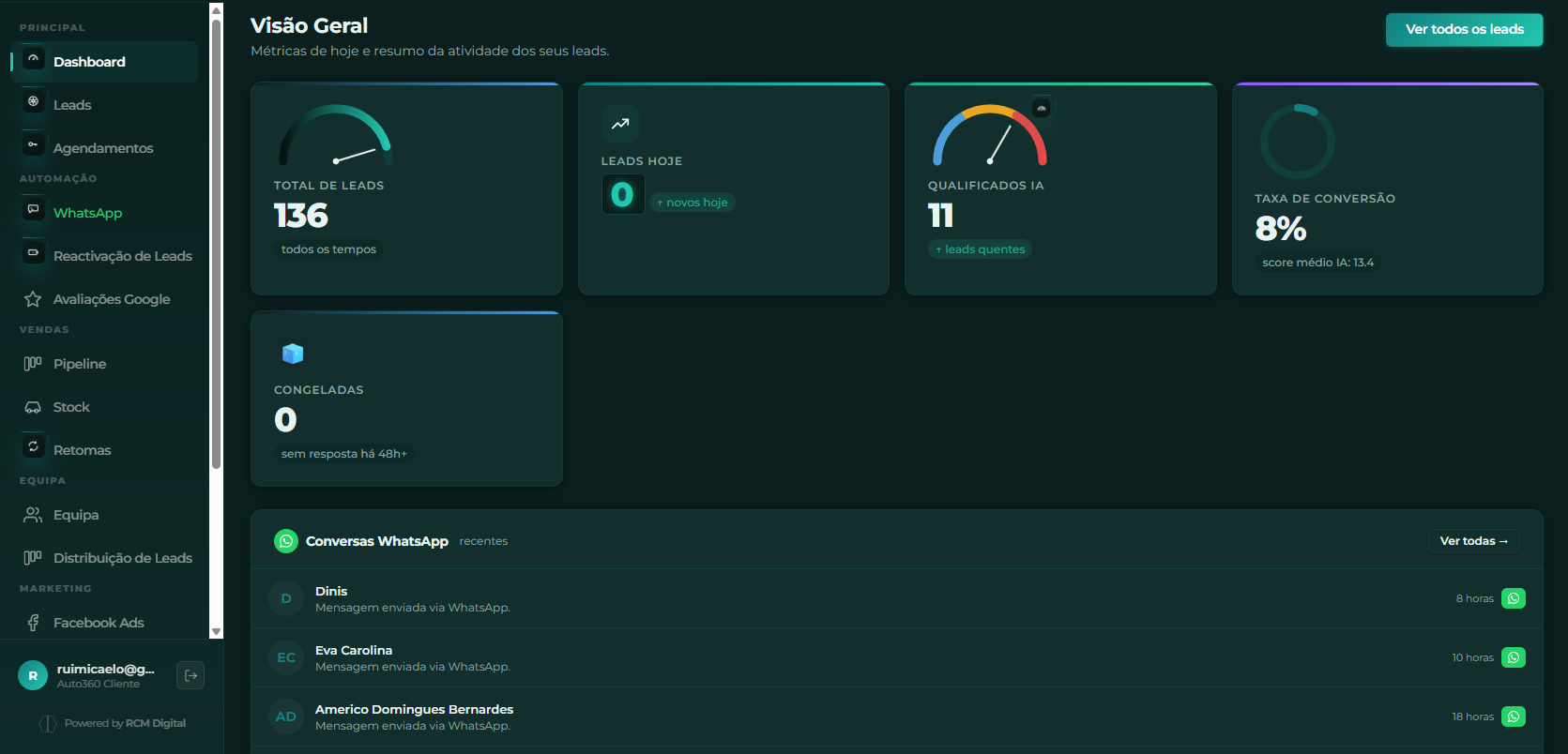Click the Leads icon in sidebar
Image resolution: width=1568 pixels, height=754 pixels.
point(34,102)
